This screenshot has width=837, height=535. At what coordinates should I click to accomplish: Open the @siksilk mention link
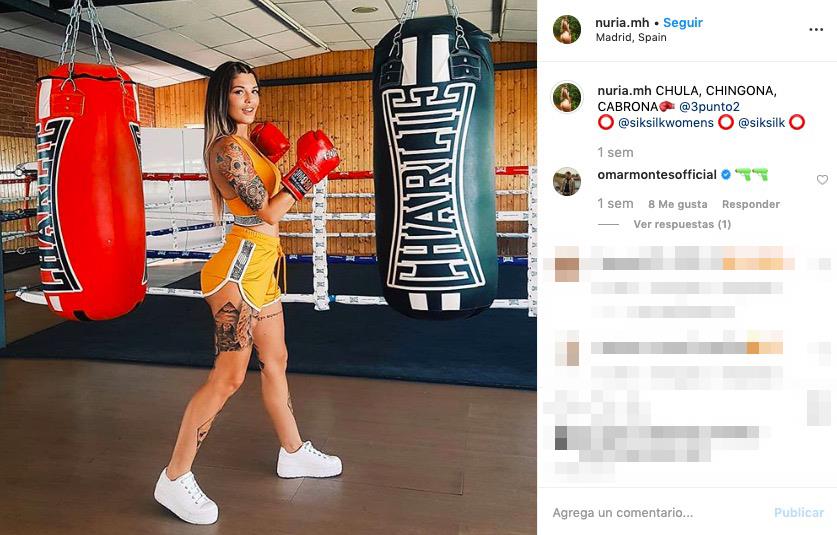point(761,123)
